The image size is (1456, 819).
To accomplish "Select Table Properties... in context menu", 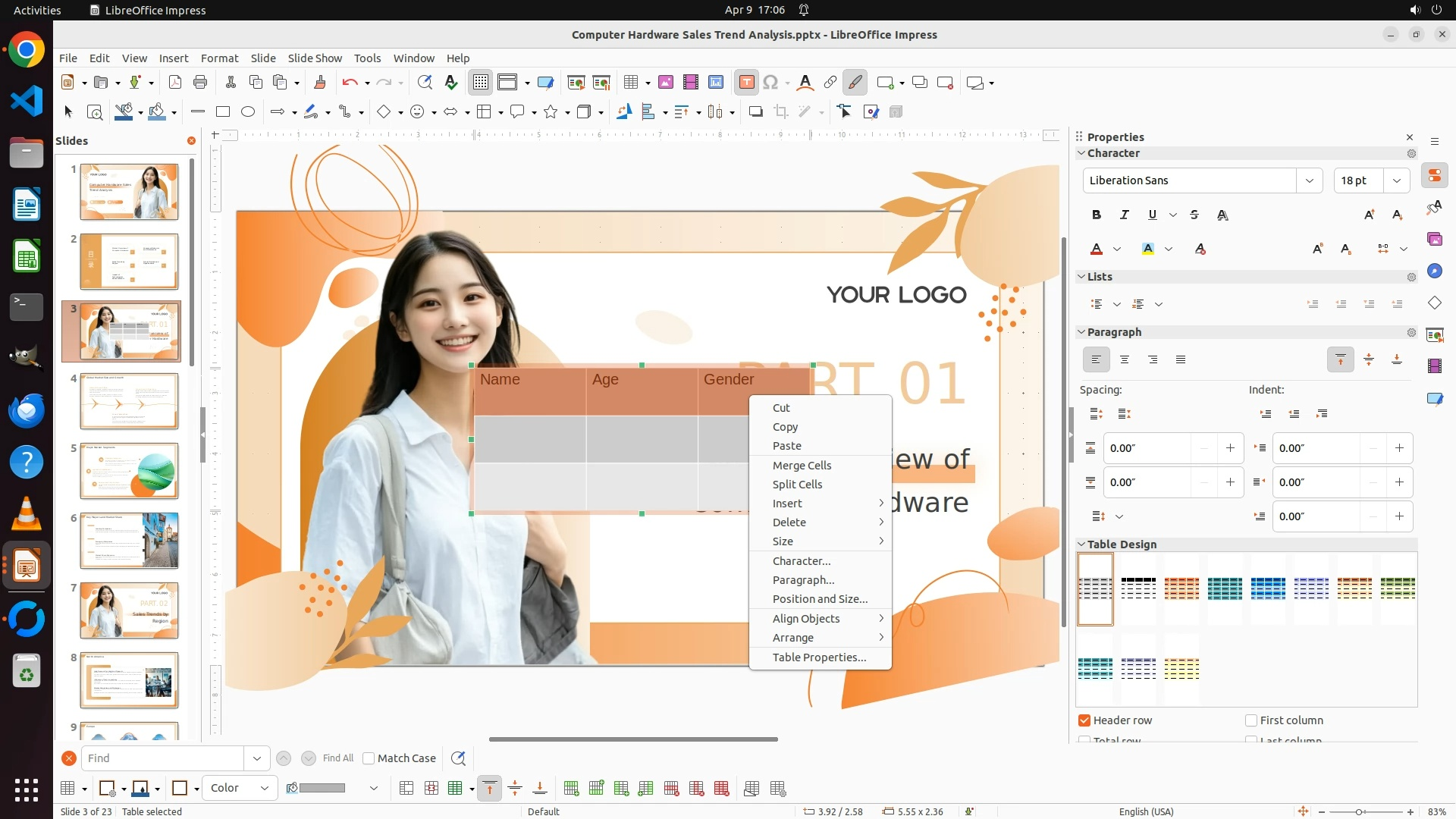I will click(819, 657).
